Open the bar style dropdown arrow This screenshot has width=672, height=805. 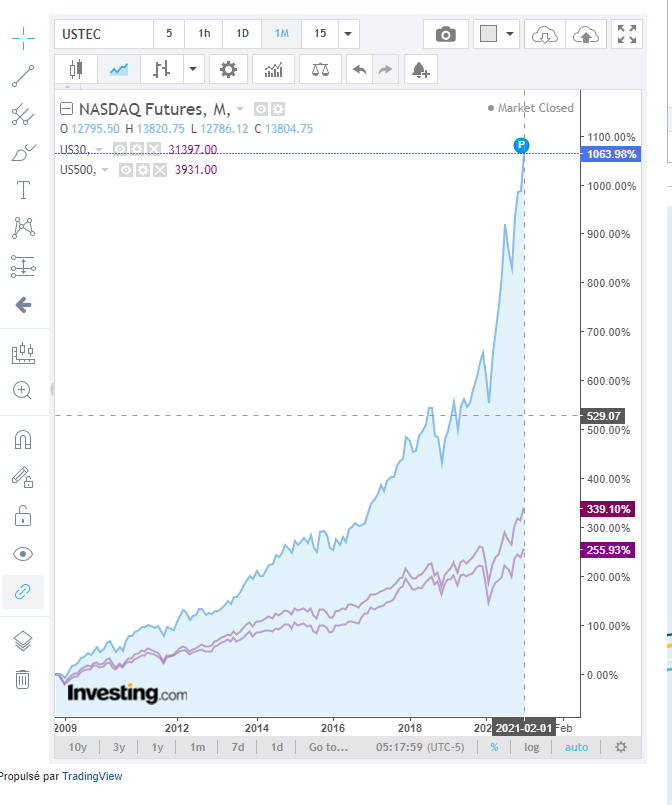click(193, 69)
